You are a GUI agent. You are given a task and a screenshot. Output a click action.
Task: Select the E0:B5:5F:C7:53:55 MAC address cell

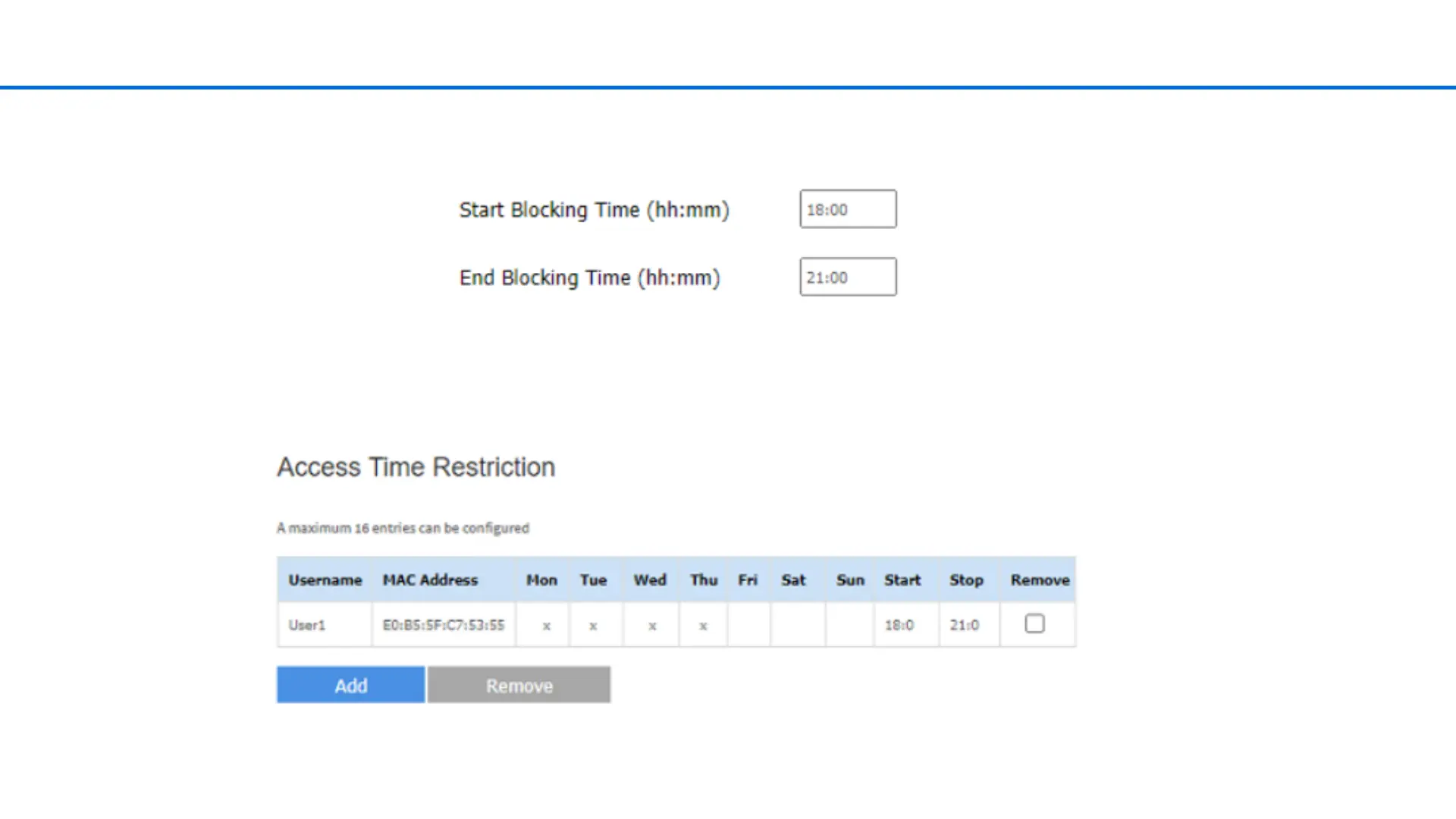(x=443, y=625)
